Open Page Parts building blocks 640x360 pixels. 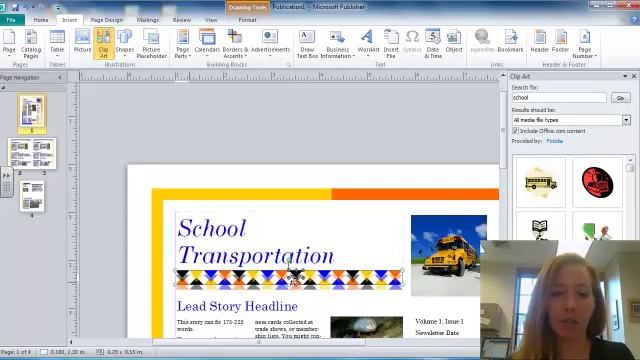(x=182, y=43)
